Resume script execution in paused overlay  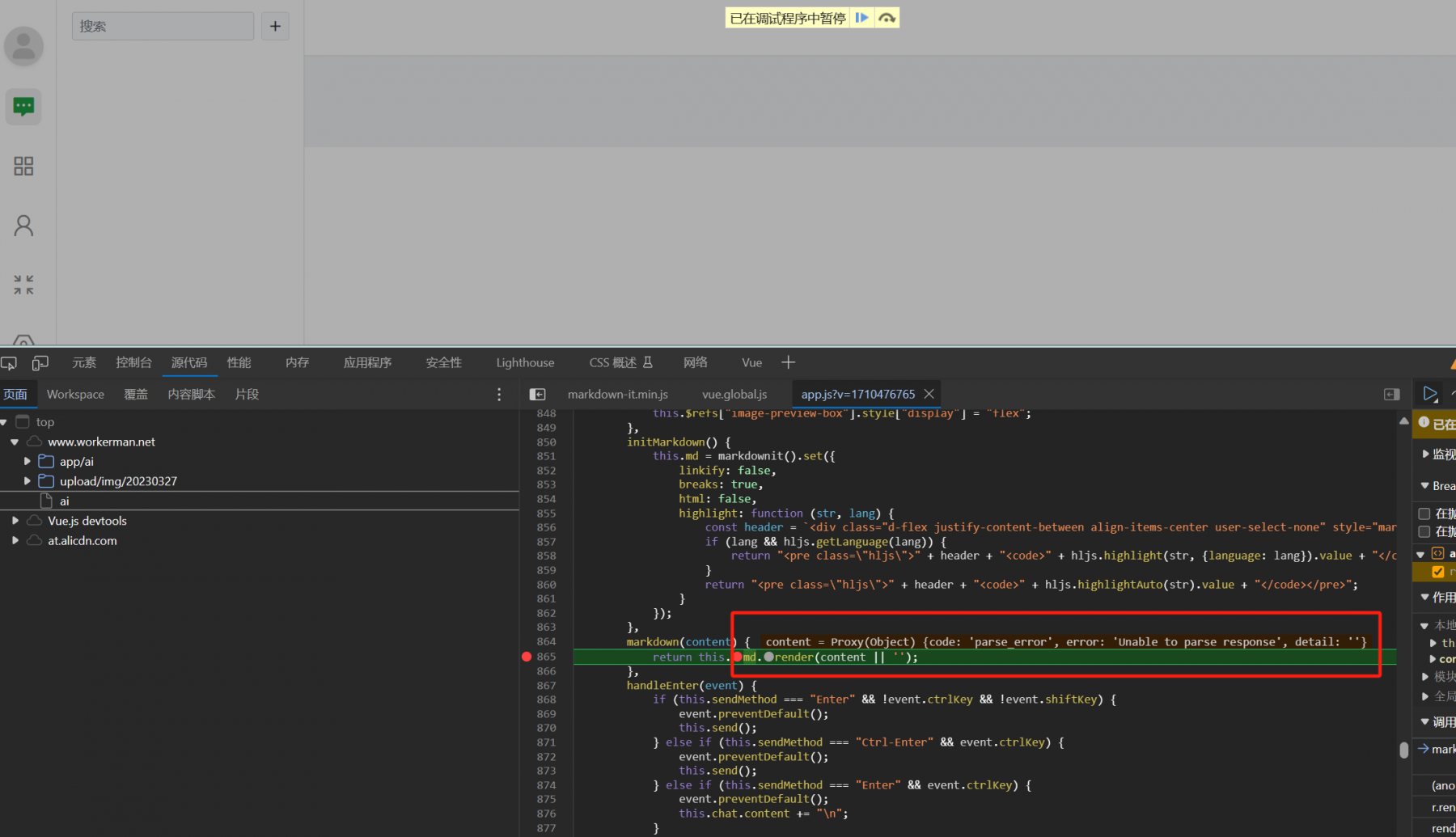pos(862,18)
